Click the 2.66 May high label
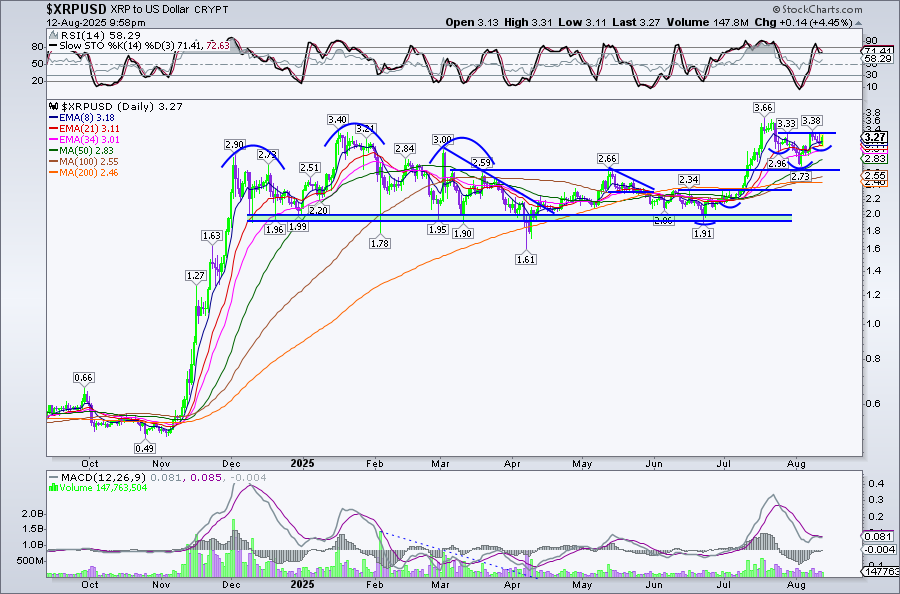900x594 pixels. coord(607,158)
